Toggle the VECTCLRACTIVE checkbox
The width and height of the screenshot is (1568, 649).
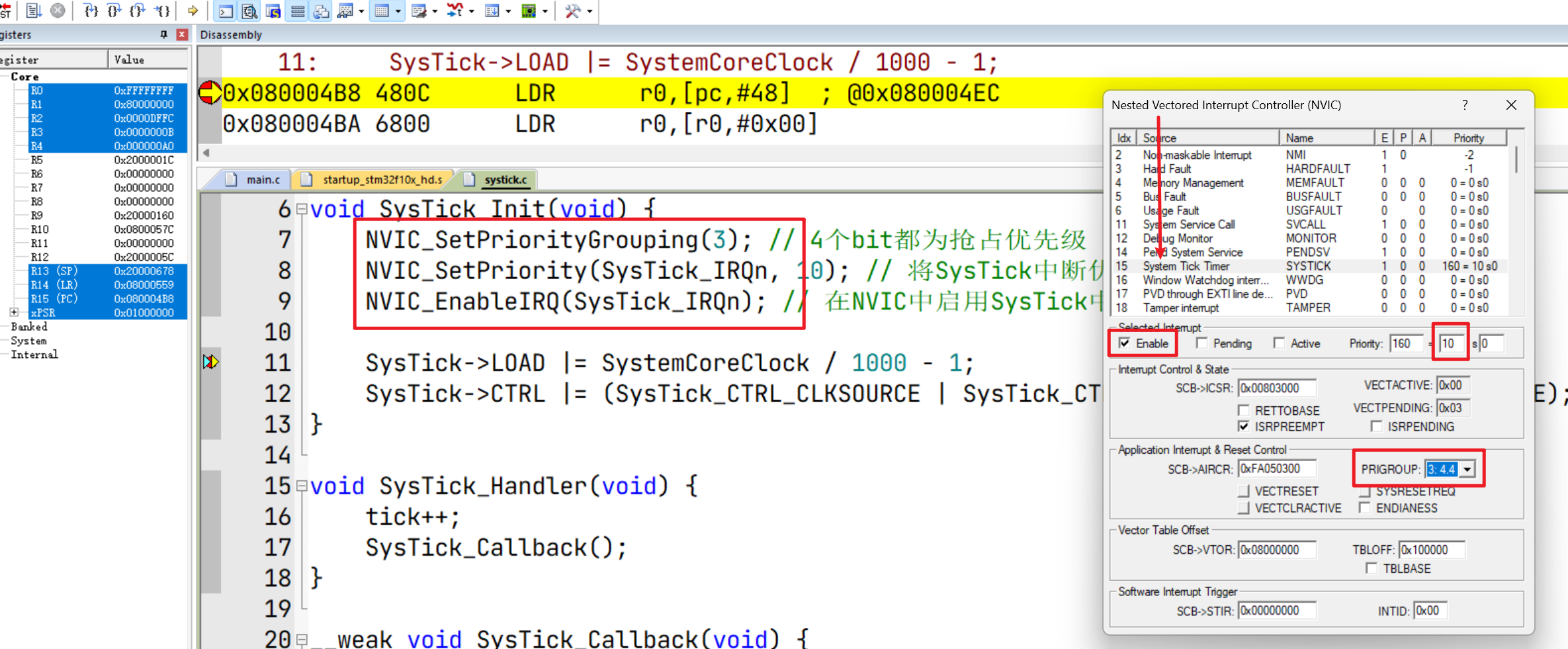pos(1243,507)
